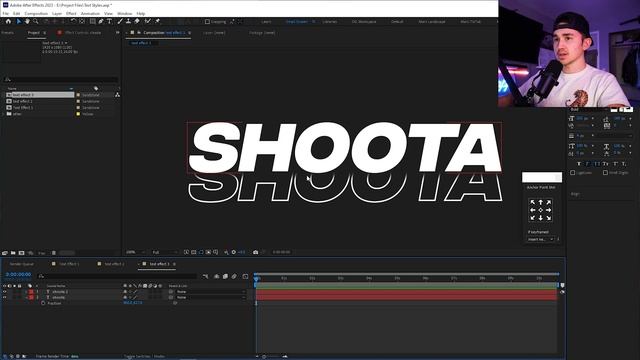Click the red label swatch of shoota 2
The image size is (640, 360).
pyautogui.click(x=31, y=292)
